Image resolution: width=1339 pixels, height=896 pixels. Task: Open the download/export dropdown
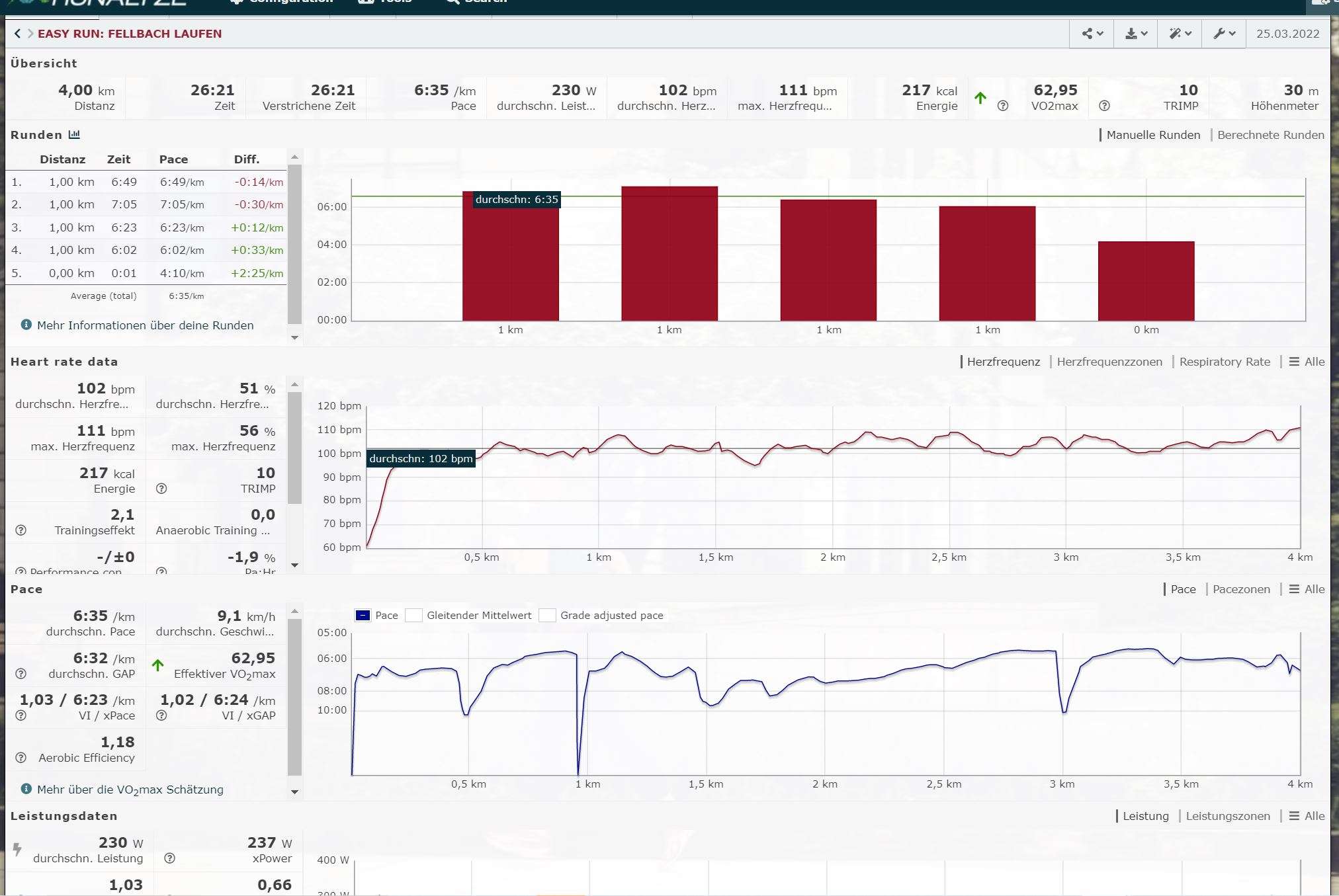(x=1136, y=34)
